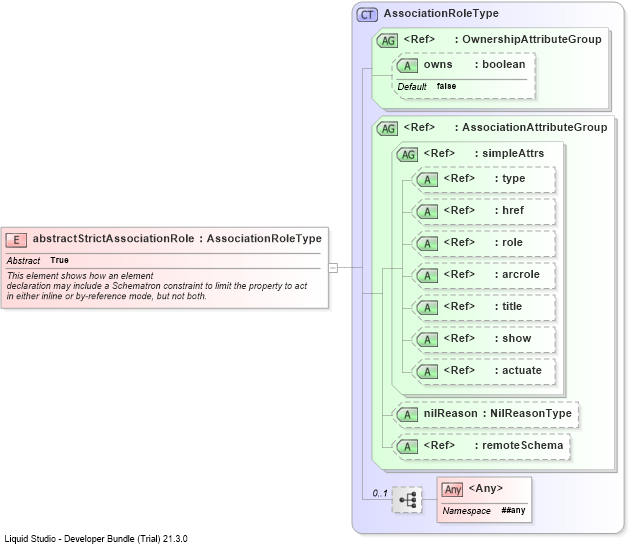The height and width of the screenshot is (544, 629).
Task: Select owns boolean attribute label
Action: [475, 65]
